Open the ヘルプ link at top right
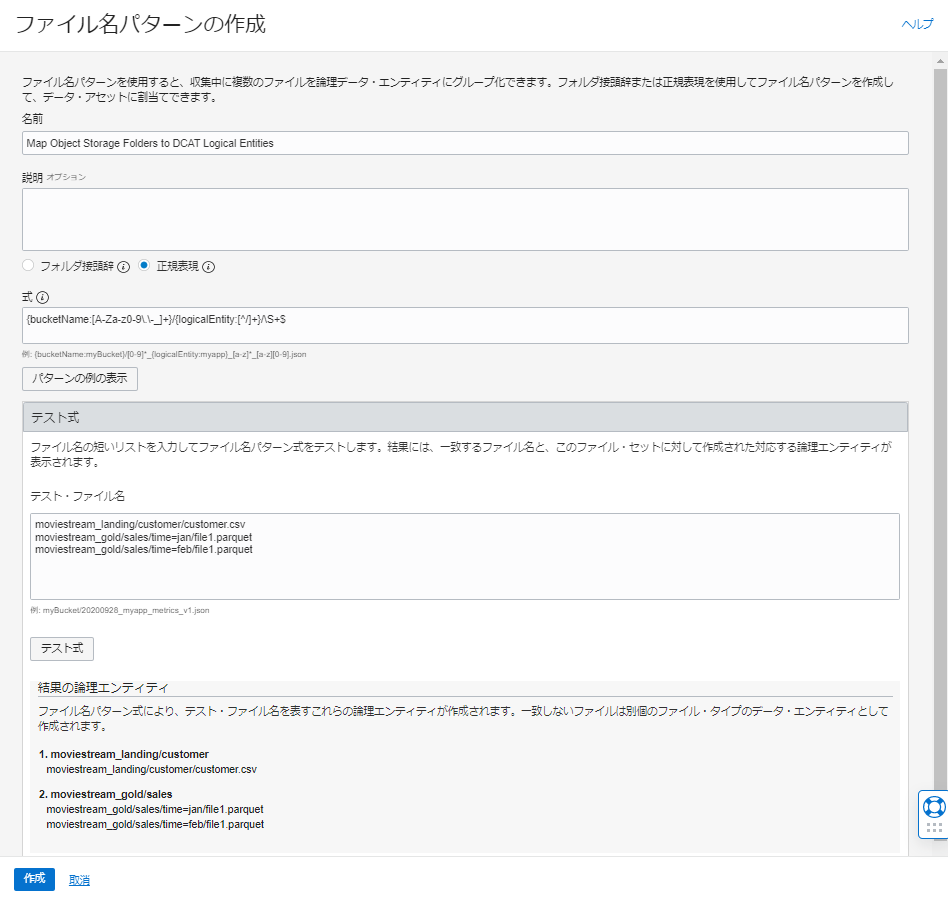Screen dimensions: 948x901 [x=917, y=25]
